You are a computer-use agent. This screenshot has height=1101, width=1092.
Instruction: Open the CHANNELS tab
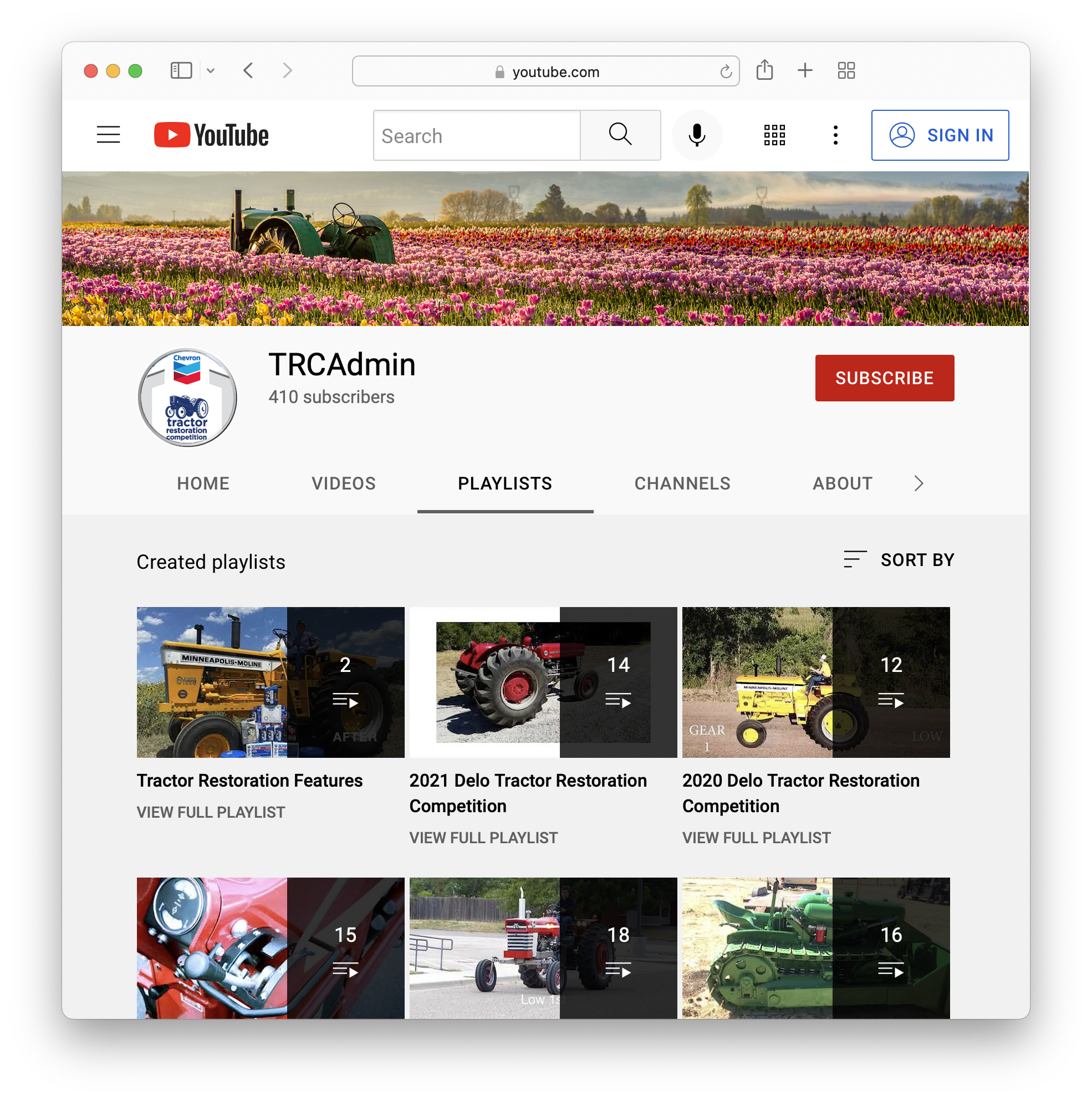coord(682,483)
